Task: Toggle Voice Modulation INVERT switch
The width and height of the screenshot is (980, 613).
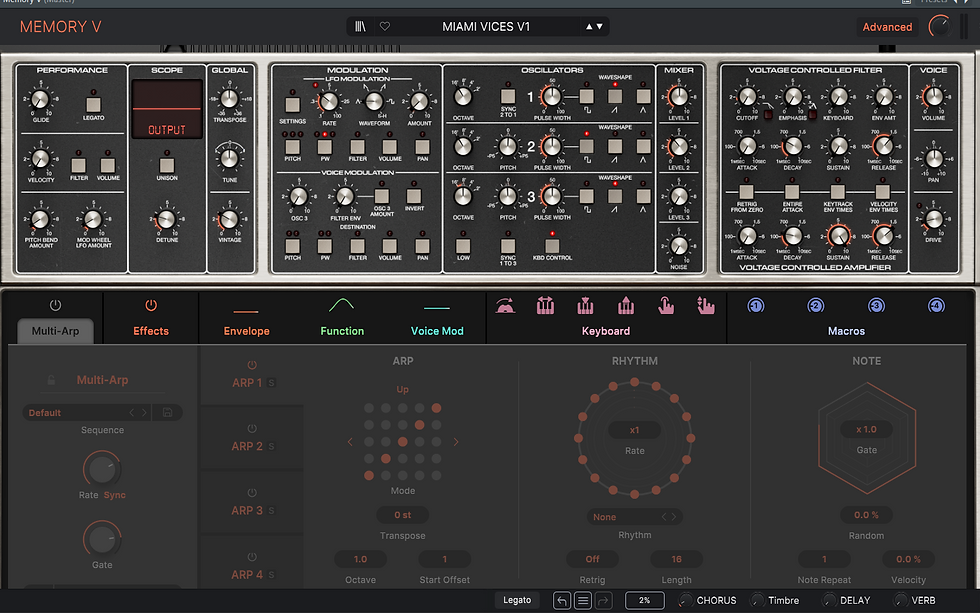Action: (414, 196)
